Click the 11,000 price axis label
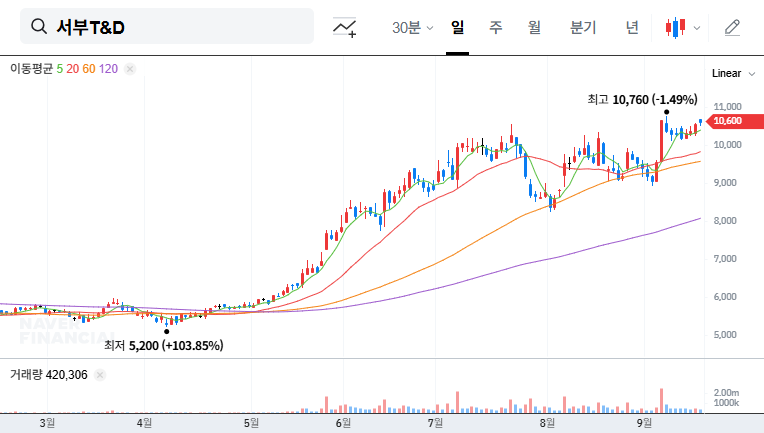 [x=727, y=107]
